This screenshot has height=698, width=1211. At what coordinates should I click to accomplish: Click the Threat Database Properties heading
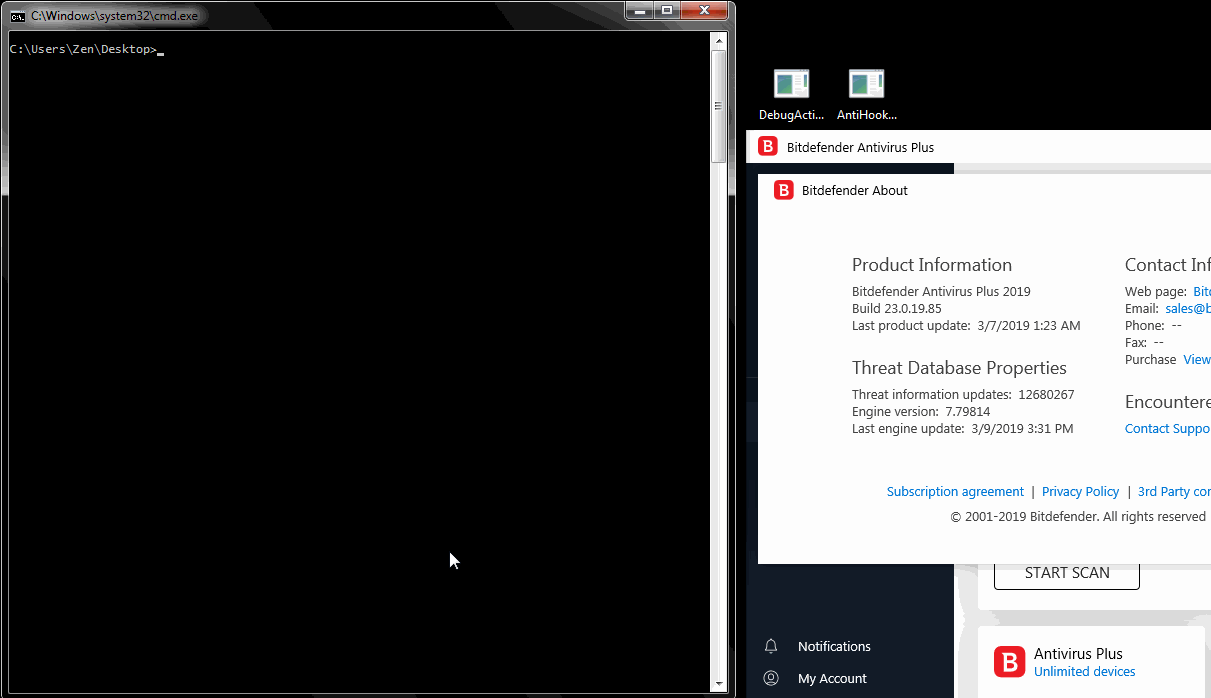point(959,368)
